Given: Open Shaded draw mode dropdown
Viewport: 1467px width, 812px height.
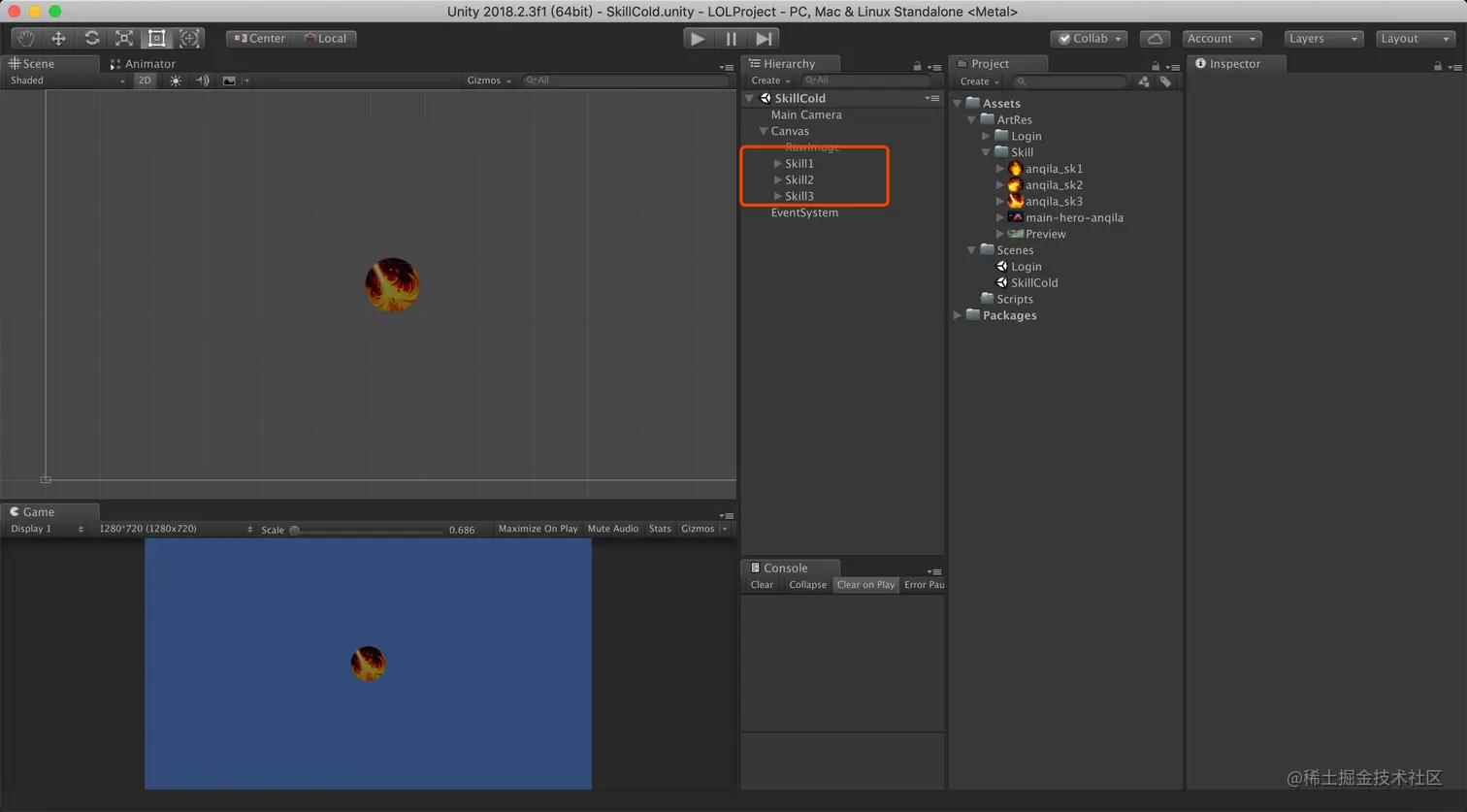Looking at the screenshot, I should coord(66,81).
